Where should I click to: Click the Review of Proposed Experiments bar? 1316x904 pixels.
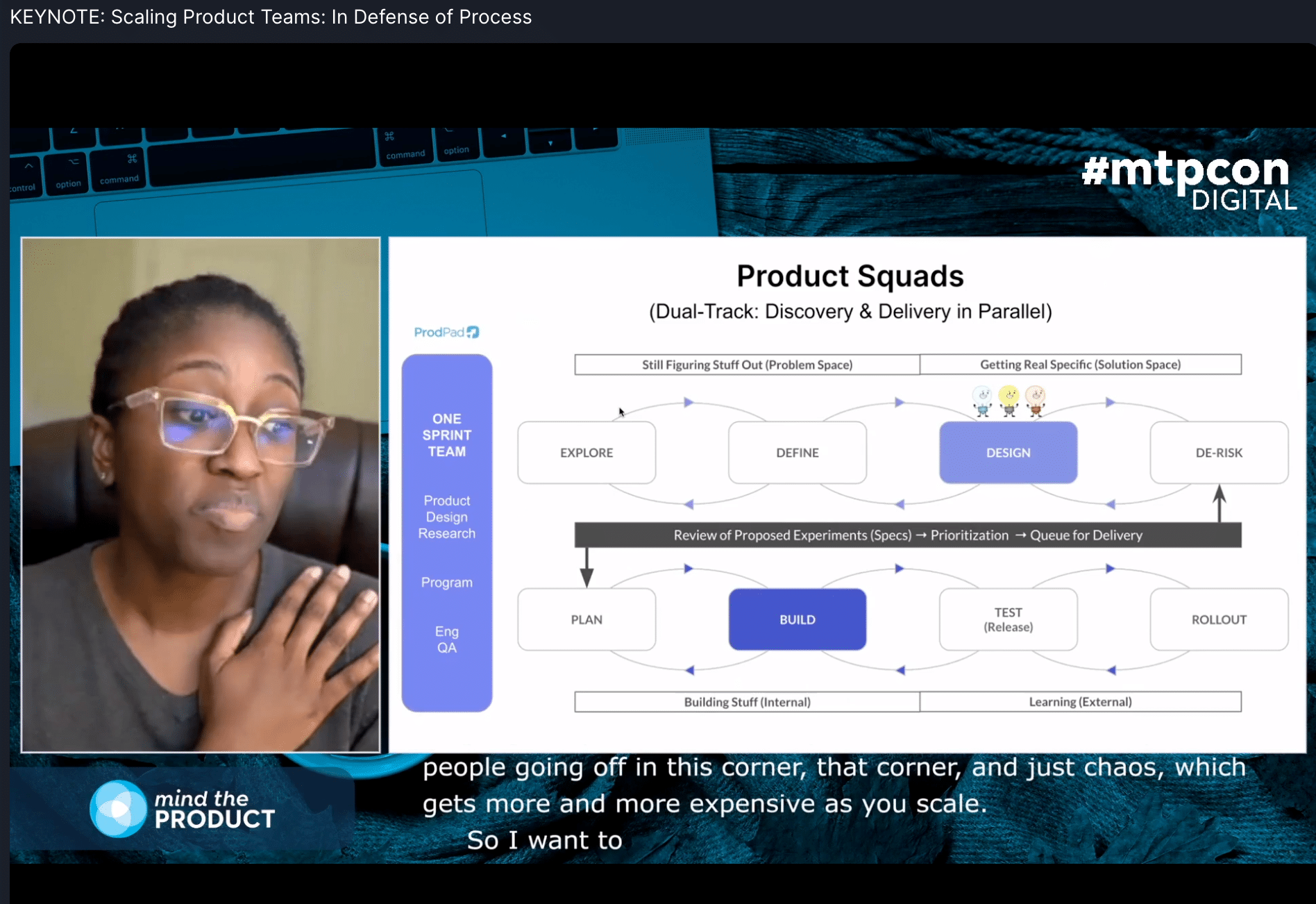[x=908, y=535]
